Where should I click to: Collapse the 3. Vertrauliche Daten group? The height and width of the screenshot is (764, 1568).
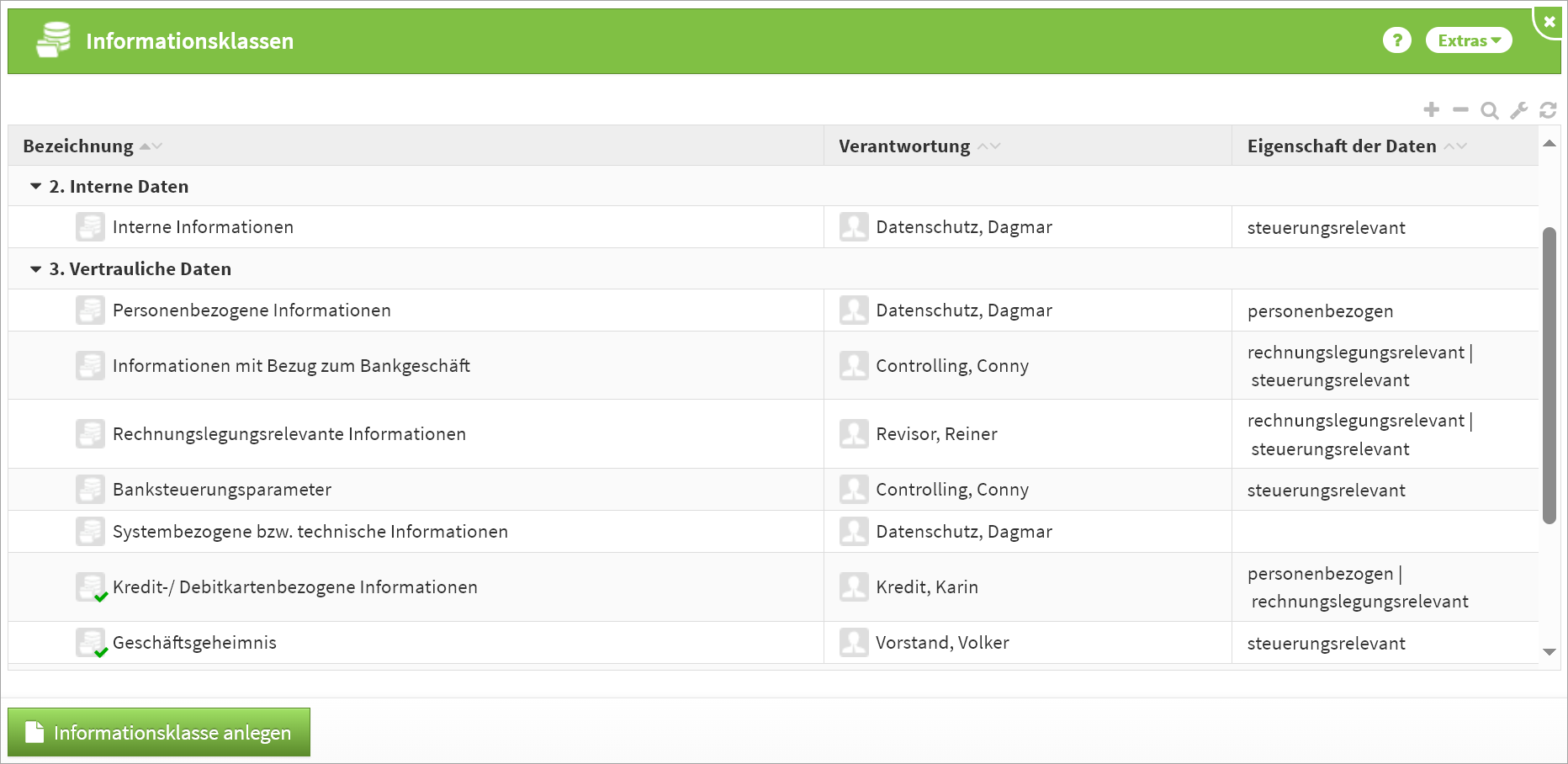35,269
